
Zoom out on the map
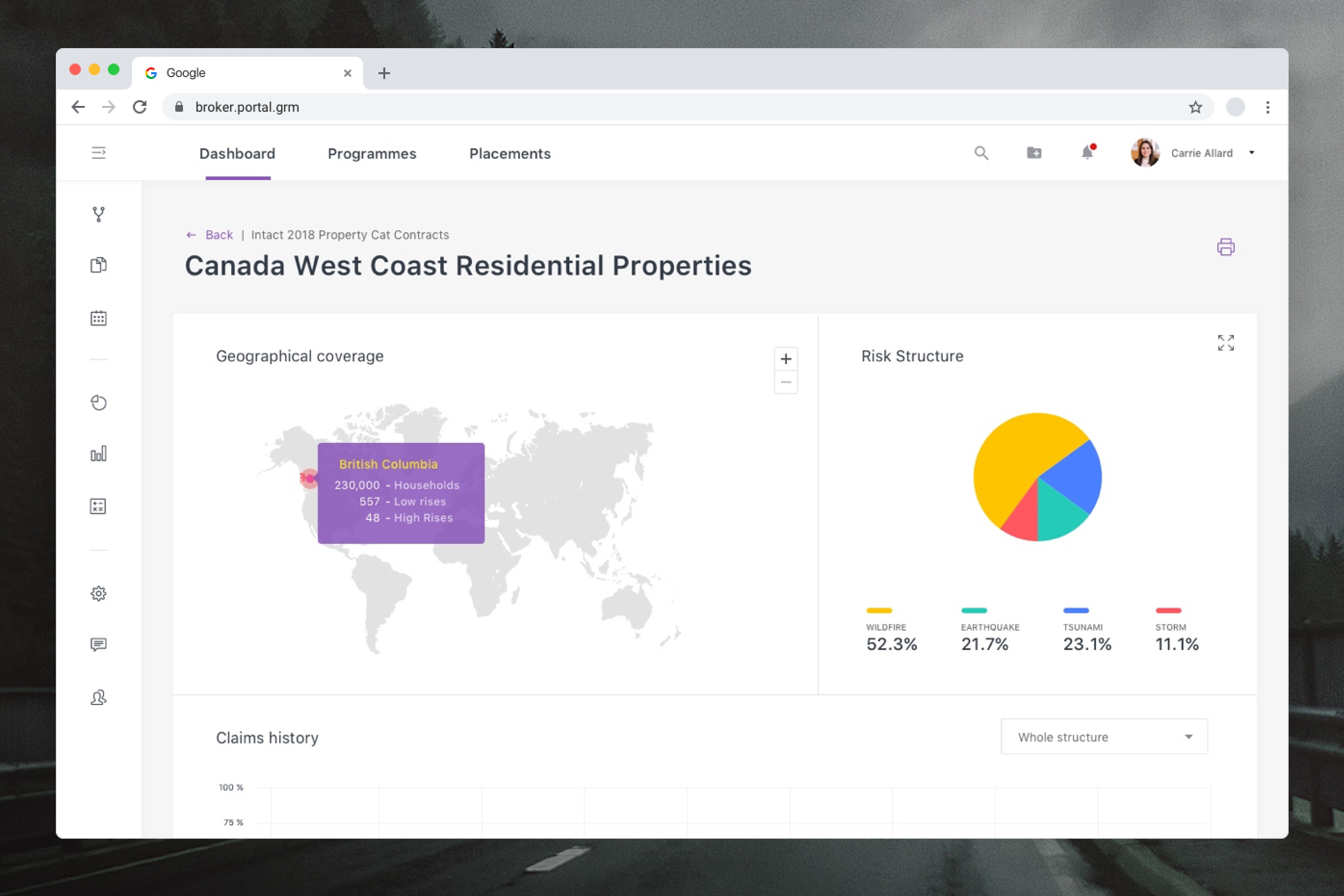tap(786, 382)
